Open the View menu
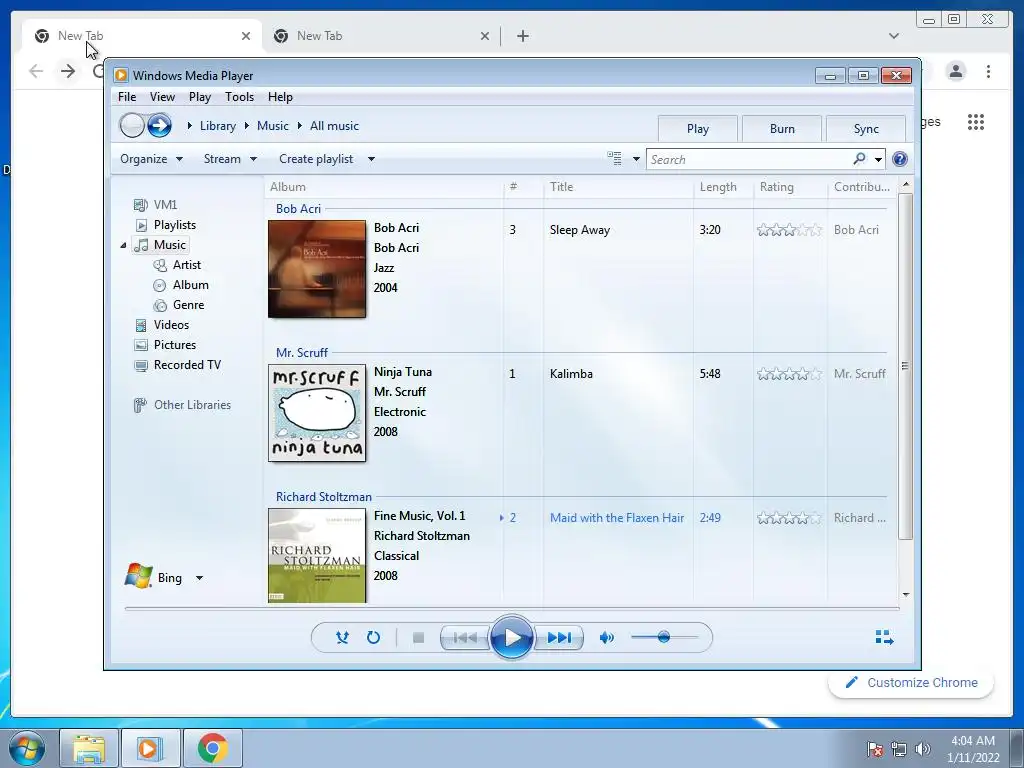The height and width of the screenshot is (768, 1024). click(x=162, y=97)
